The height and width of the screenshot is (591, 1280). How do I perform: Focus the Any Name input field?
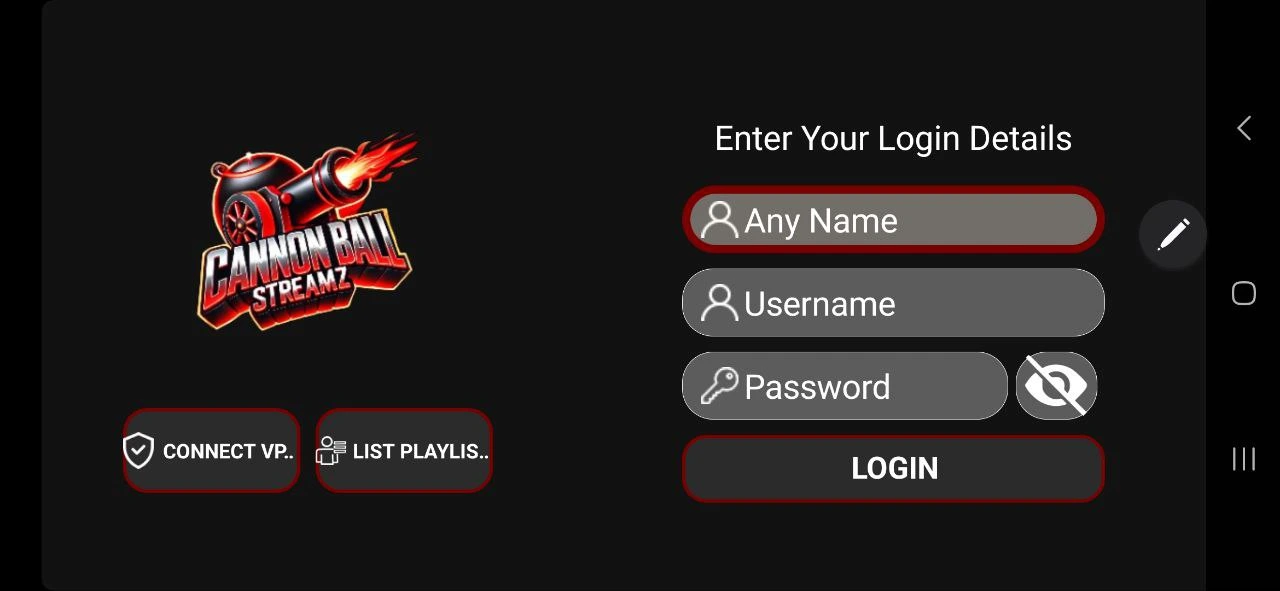pyautogui.click(x=893, y=220)
